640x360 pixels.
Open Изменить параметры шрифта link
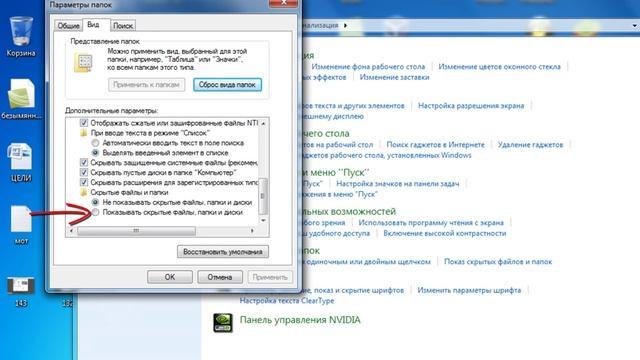click(469, 290)
